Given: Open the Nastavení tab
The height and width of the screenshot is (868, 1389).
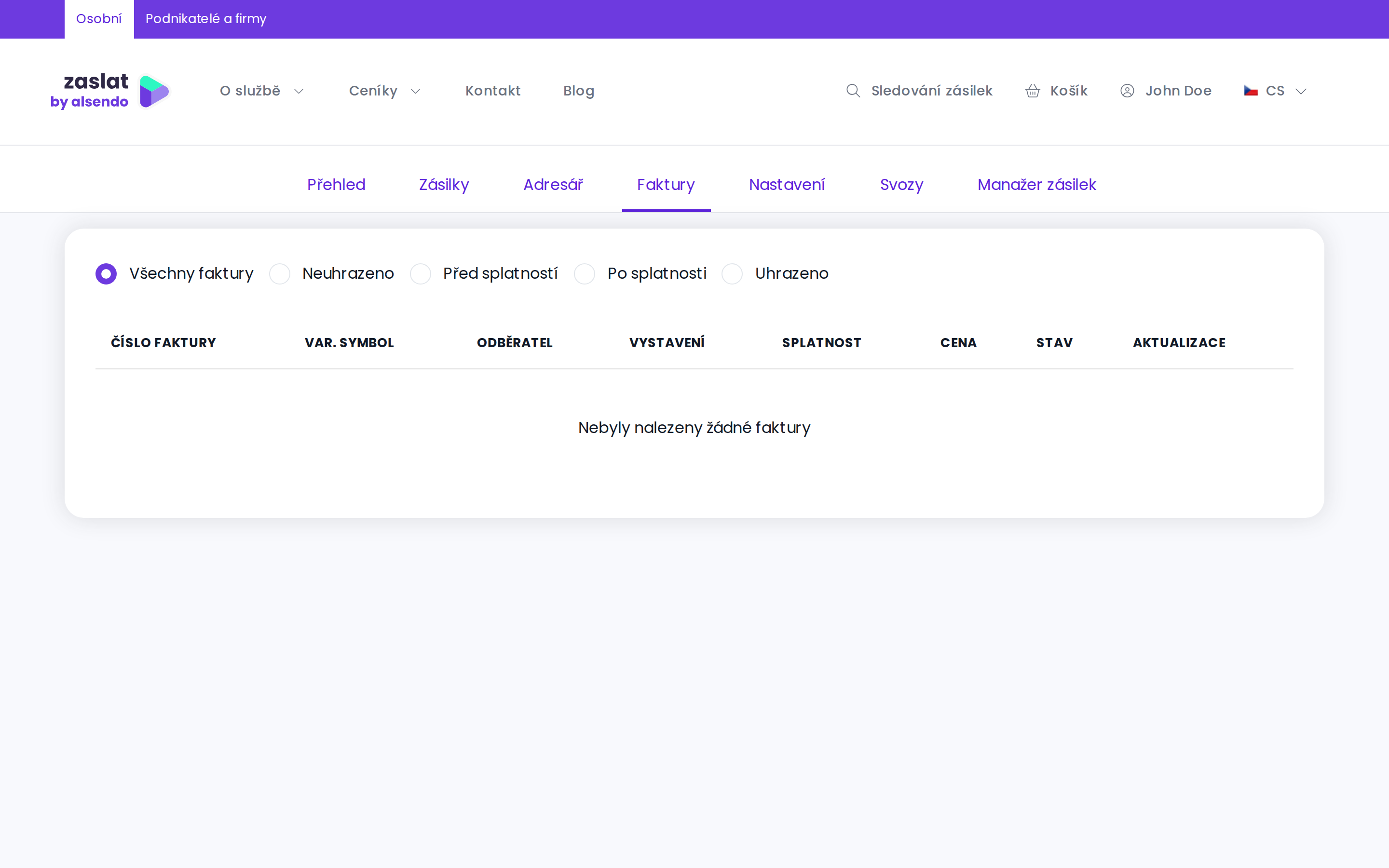Looking at the screenshot, I should click(x=787, y=184).
